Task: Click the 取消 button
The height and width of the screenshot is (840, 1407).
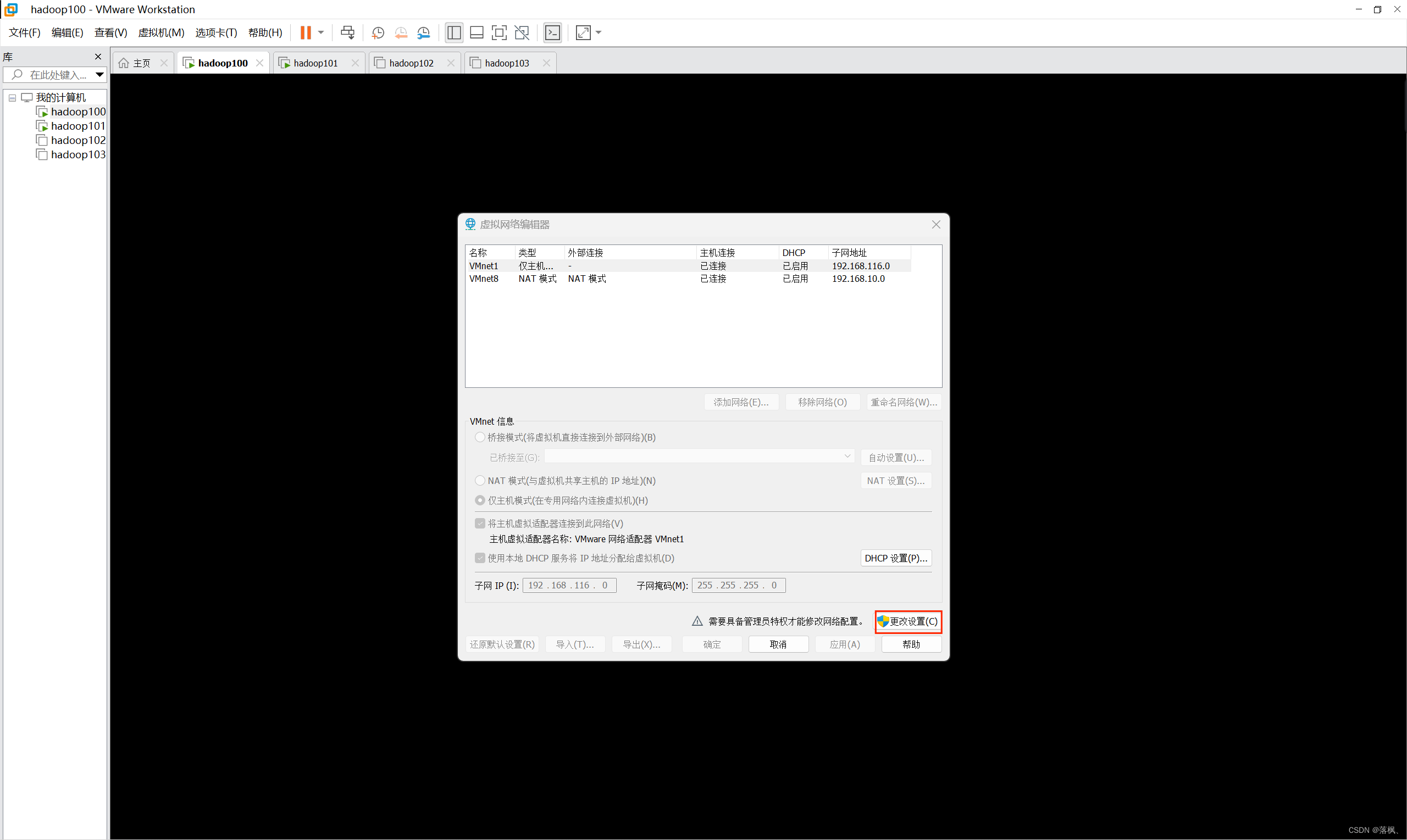Action: (x=778, y=645)
